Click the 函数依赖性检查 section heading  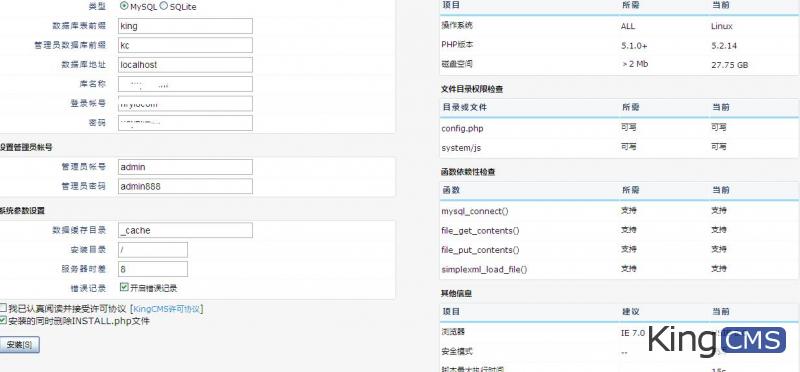pos(468,172)
